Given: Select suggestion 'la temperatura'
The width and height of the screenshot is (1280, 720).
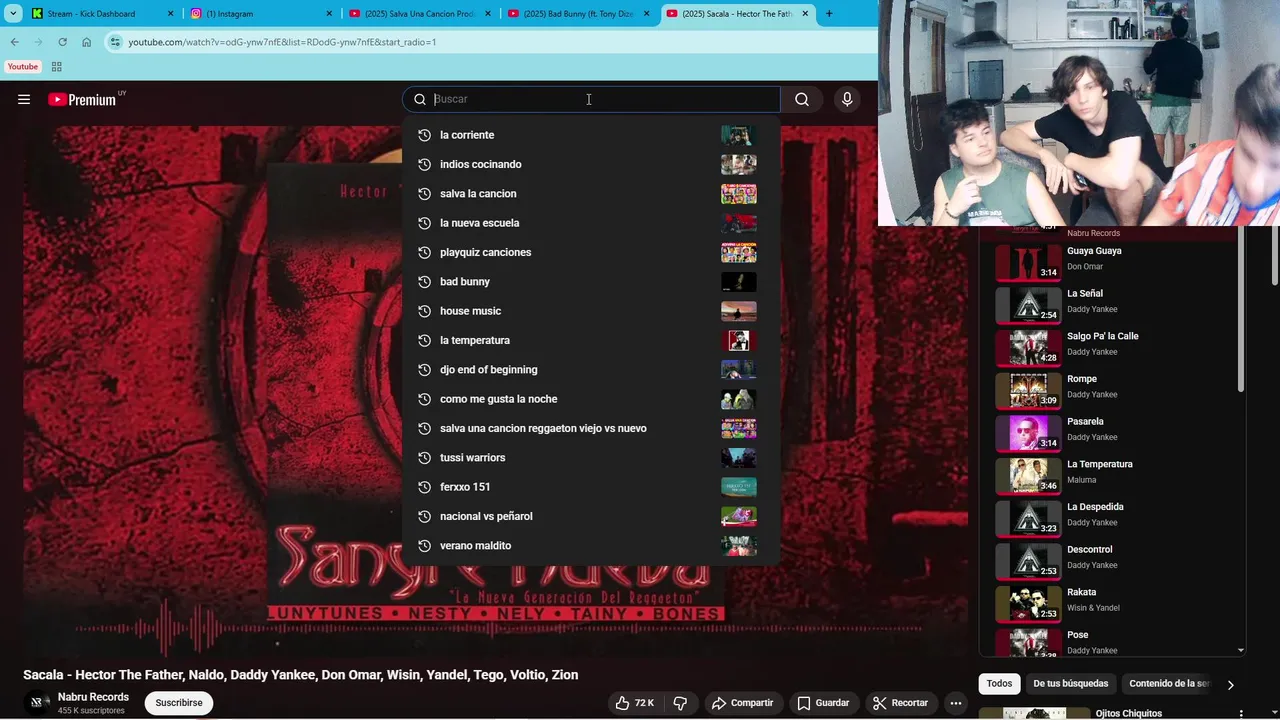Looking at the screenshot, I should 591,340.
